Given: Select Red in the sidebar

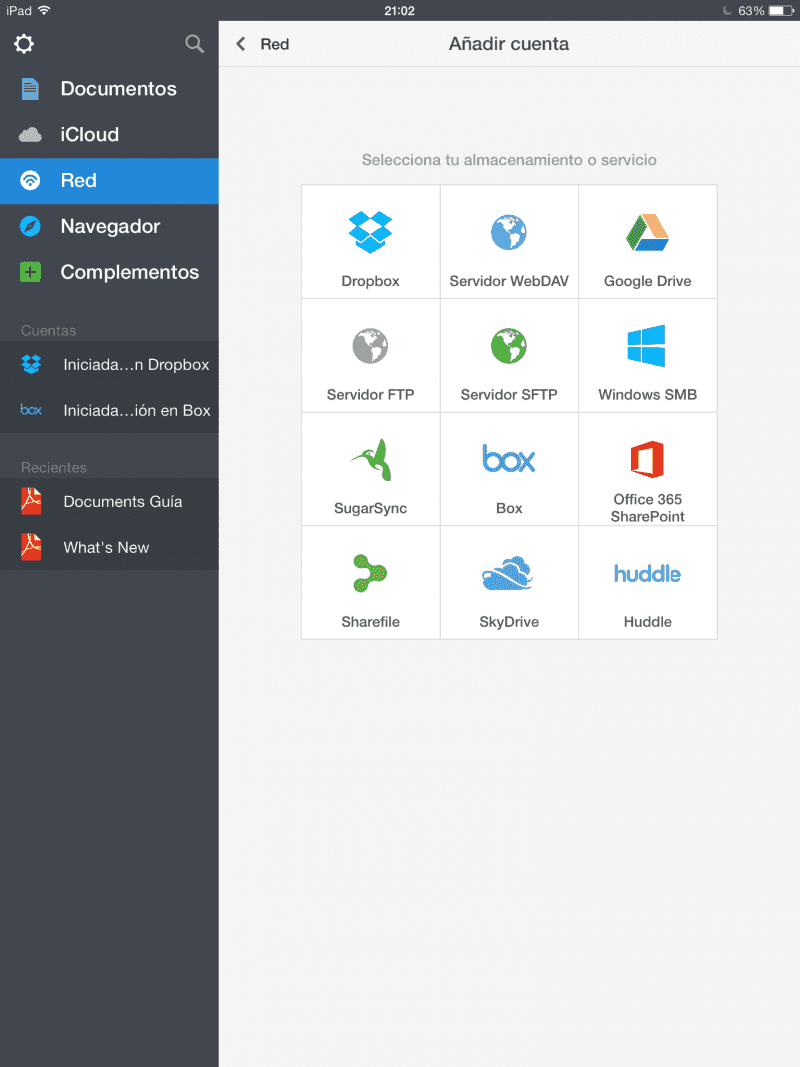Looking at the screenshot, I should [x=109, y=181].
